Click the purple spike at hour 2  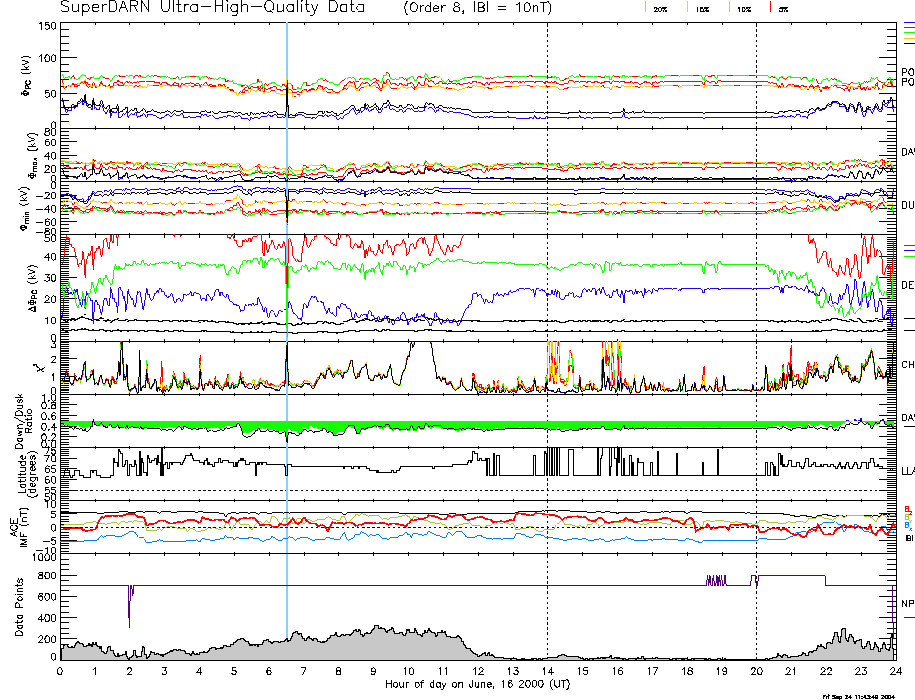tap(130, 605)
